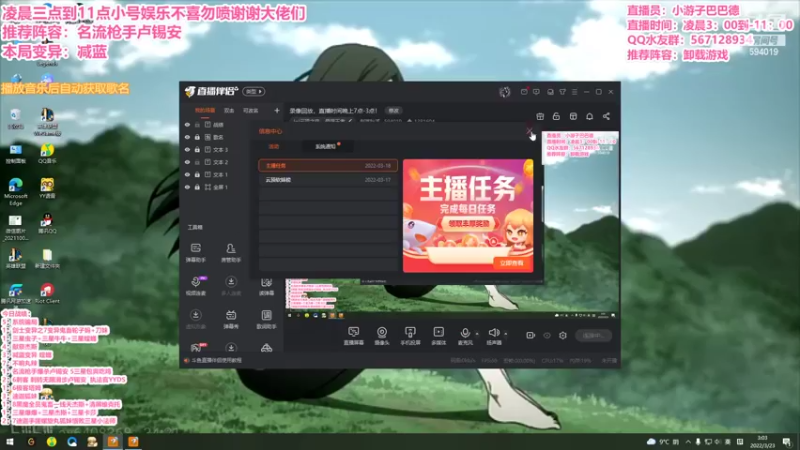Click 立即查看 on the 主播任务 banner
This screenshot has width=800, height=450.
511,263
